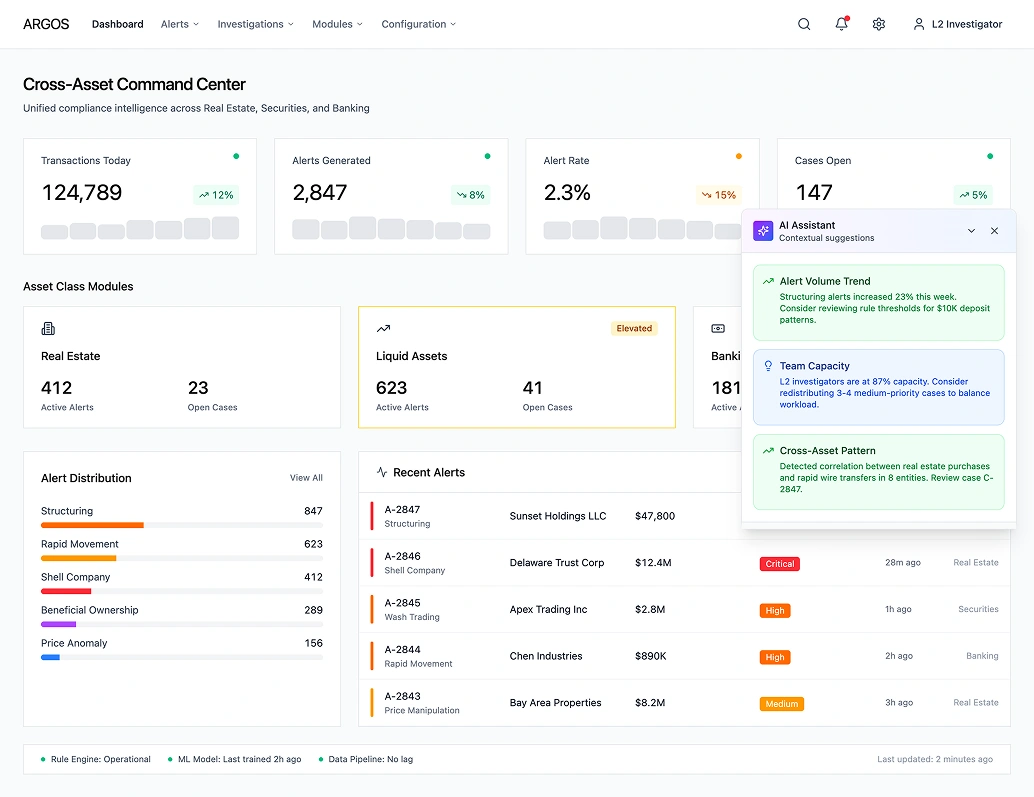
Task: Open the Investigations dropdown
Action: [x=255, y=23]
